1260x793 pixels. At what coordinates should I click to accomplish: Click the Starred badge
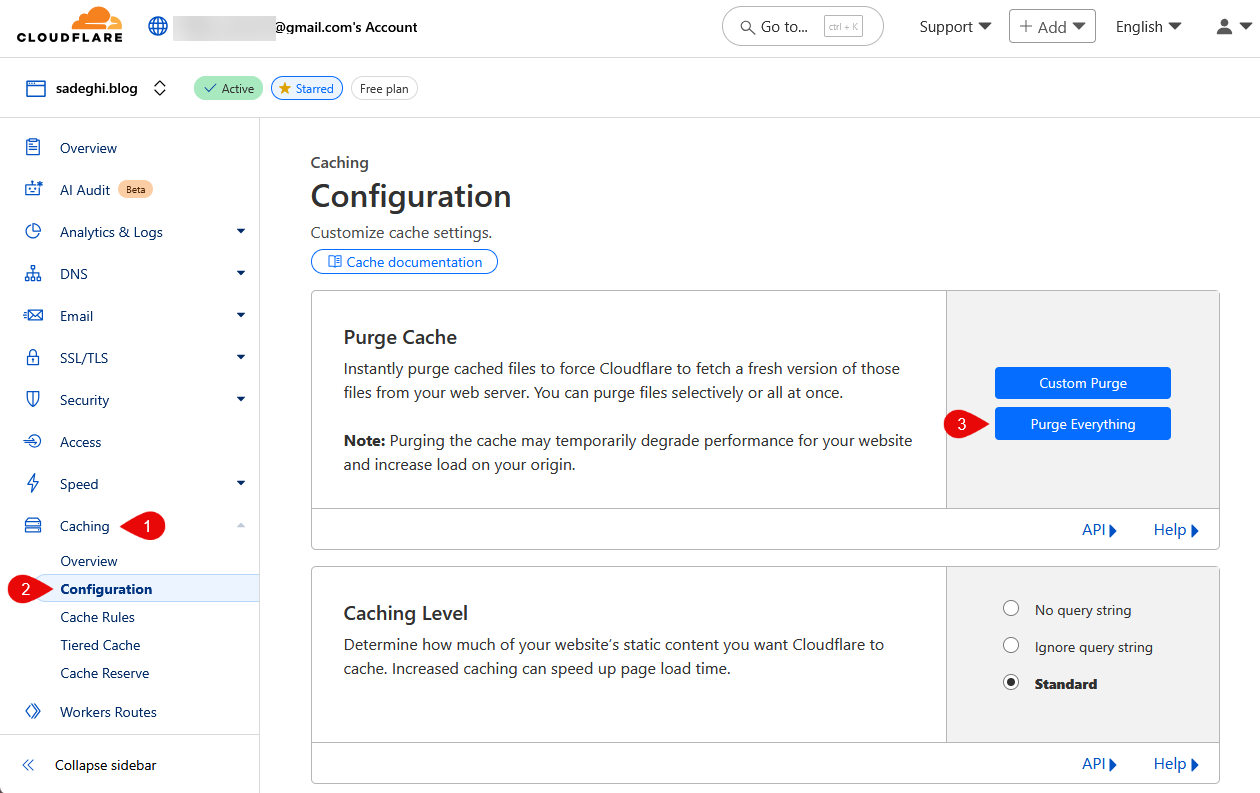(x=306, y=88)
